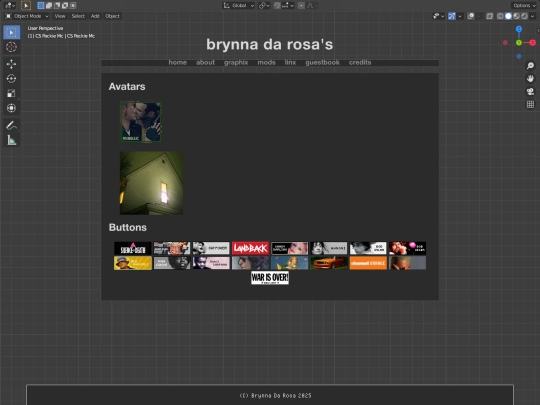Viewport: 540px width, 405px height.
Task: Select the Select Box tool in left toolbar
Action: tap(11, 32)
